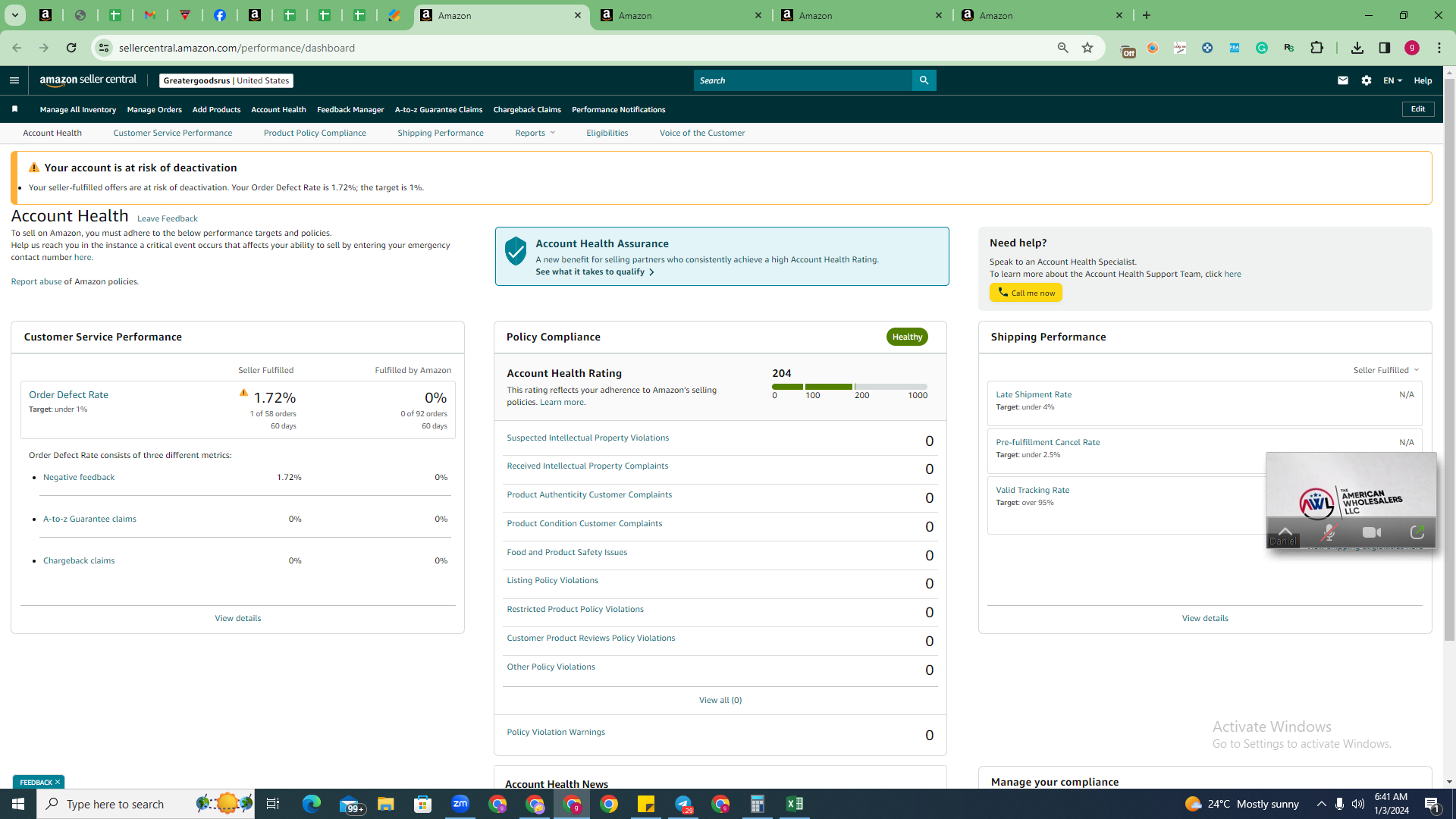Open a new browser tab
The height and width of the screenshot is (819, 1456).
tap(1147, 15)
